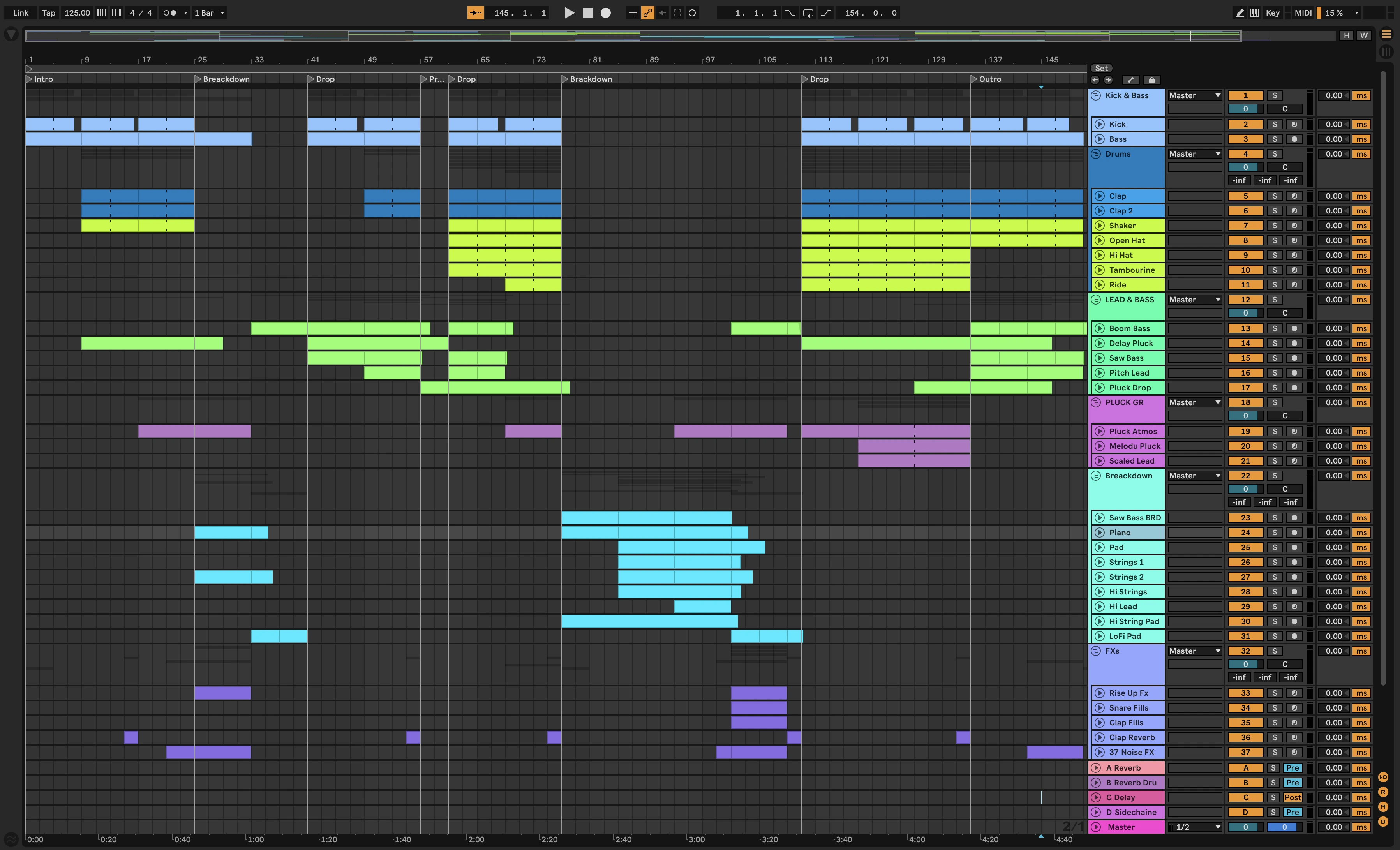Toggle Mixer section via M button
1400x850 pixels.
[x=1383, y=806]
